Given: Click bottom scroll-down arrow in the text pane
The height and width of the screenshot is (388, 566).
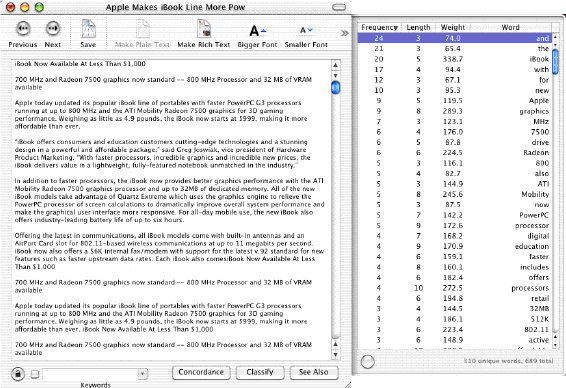Looking at the screenshot, I should [x=335, y=355].
